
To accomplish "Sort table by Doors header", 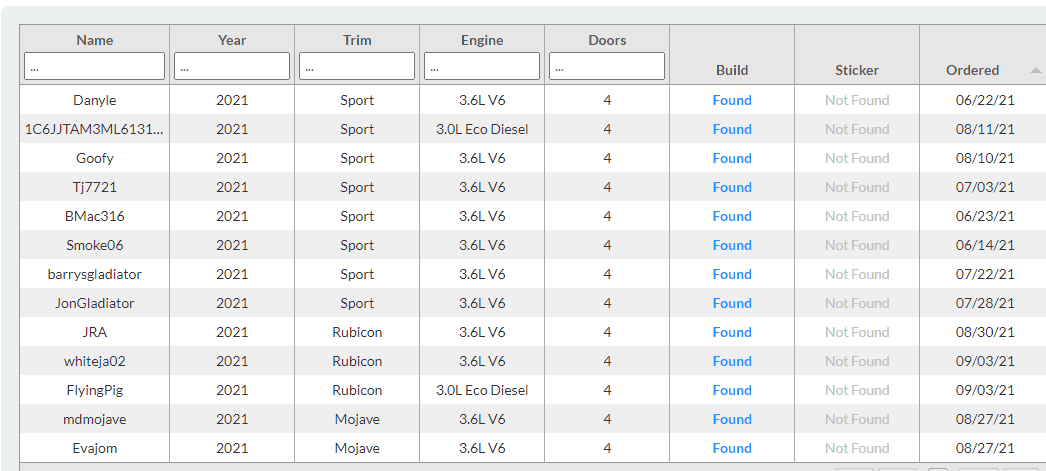I will pyautogui.click(x=607, y=40).
